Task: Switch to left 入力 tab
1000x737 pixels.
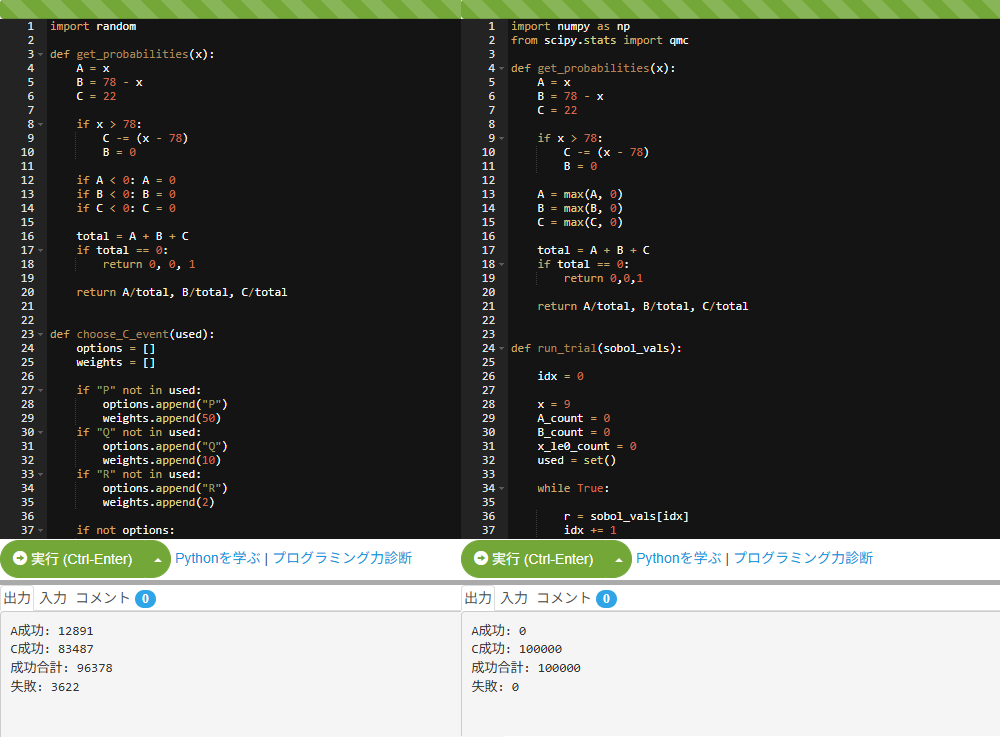Action: [53, 598]
